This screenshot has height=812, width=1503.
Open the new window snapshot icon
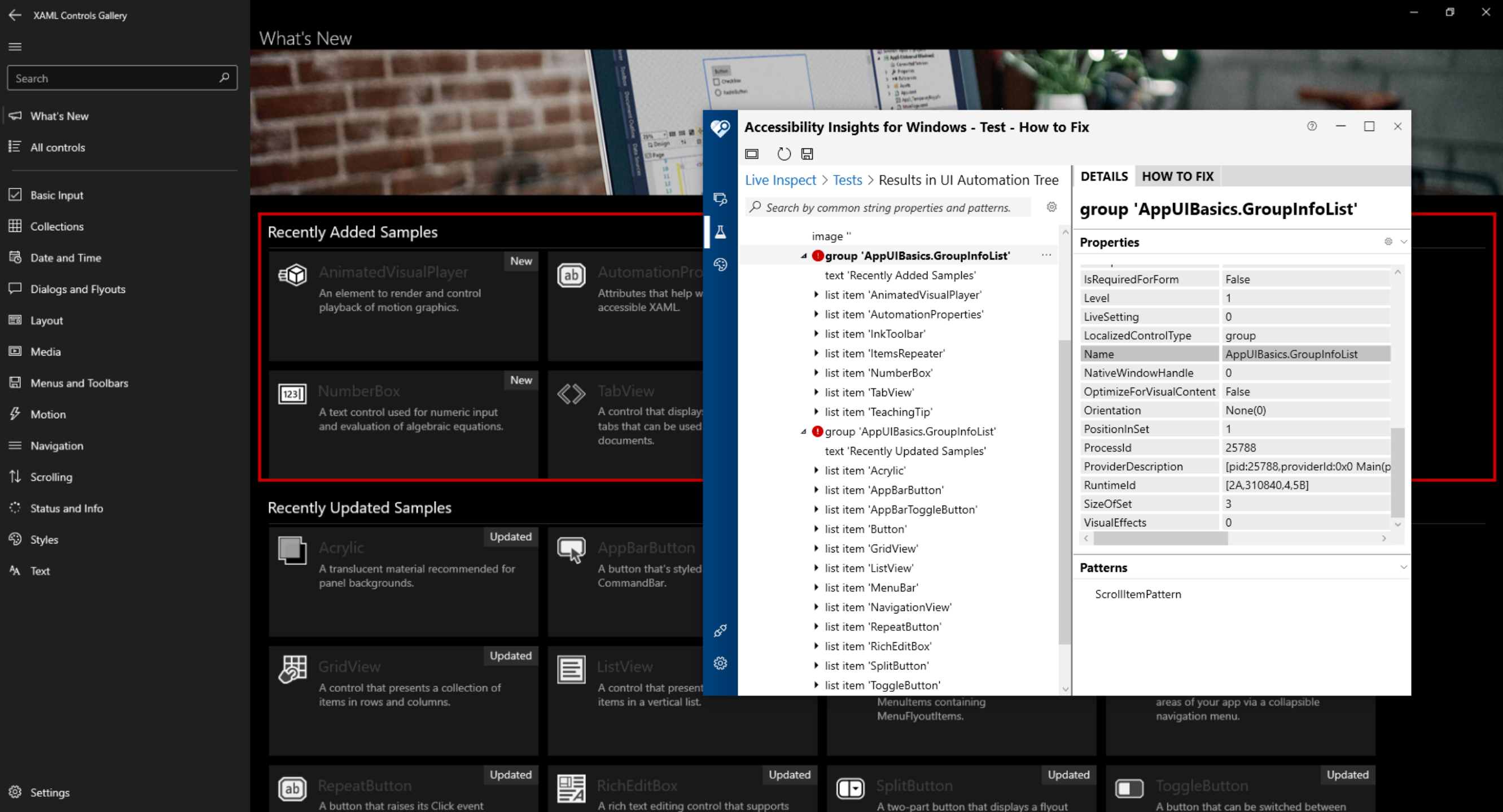pyautogui.click(x=752, y=153)
